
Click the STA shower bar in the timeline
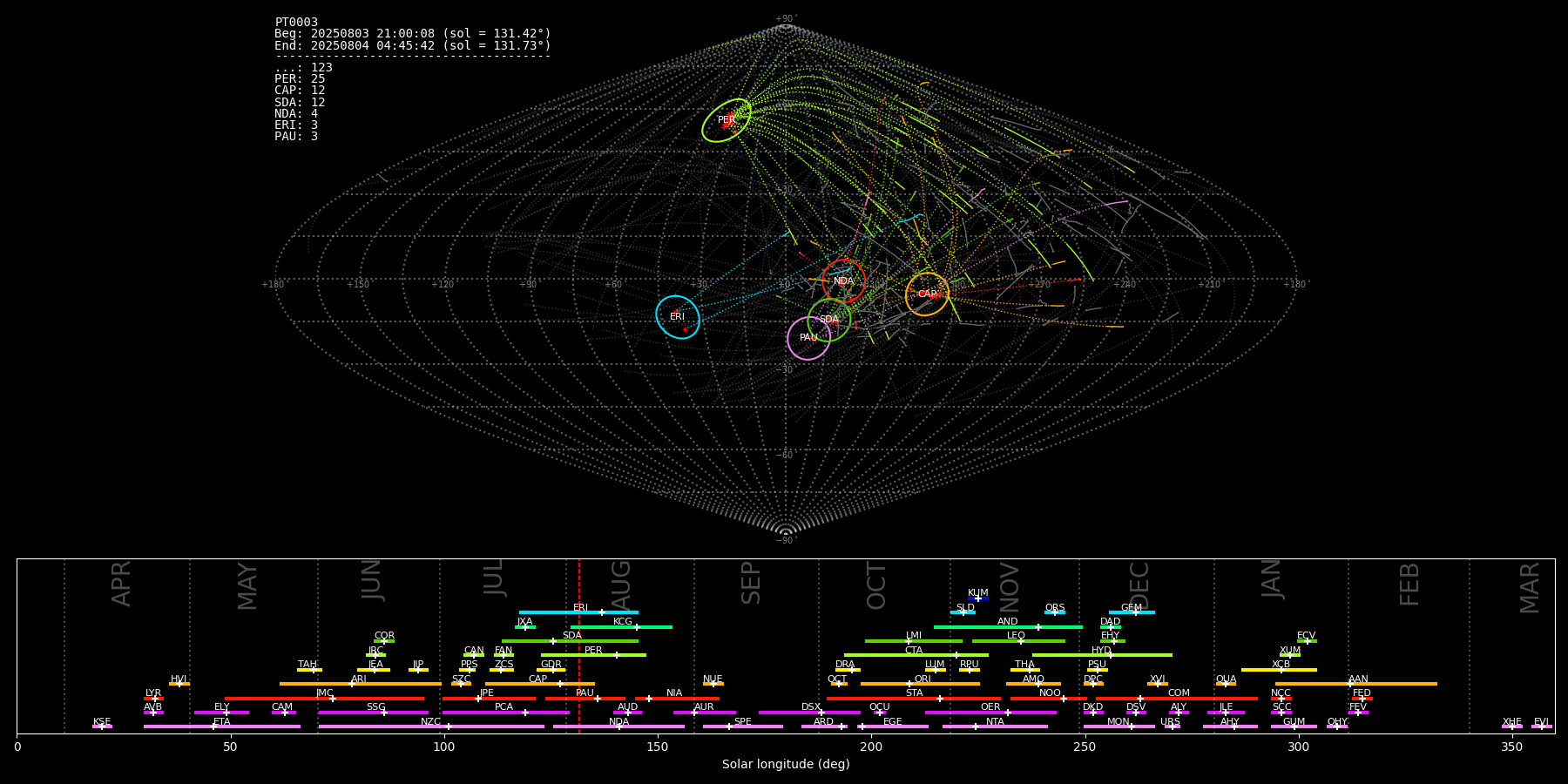tap(914, 699)
